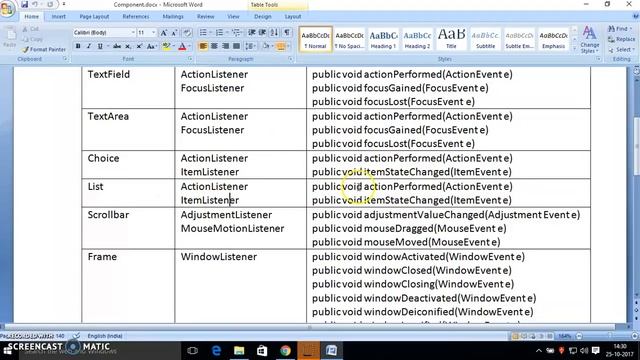Open Google Chrome from the taskbar

pyautogui.click(x=285, y=350)
